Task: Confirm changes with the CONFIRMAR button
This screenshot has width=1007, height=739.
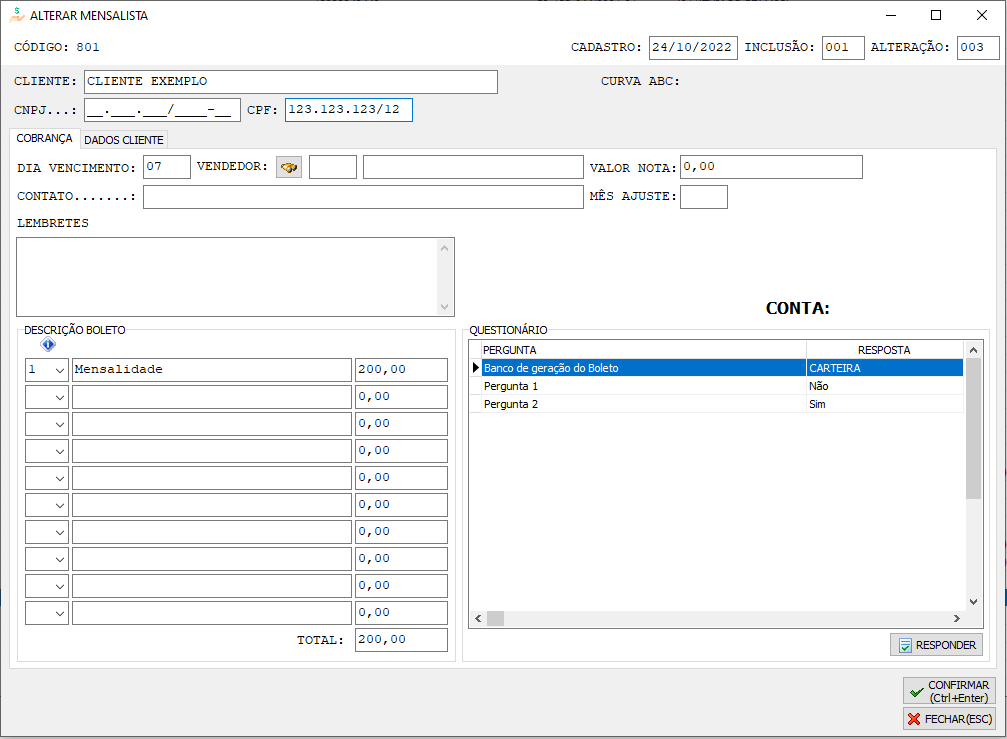Action: click(949, 691)
